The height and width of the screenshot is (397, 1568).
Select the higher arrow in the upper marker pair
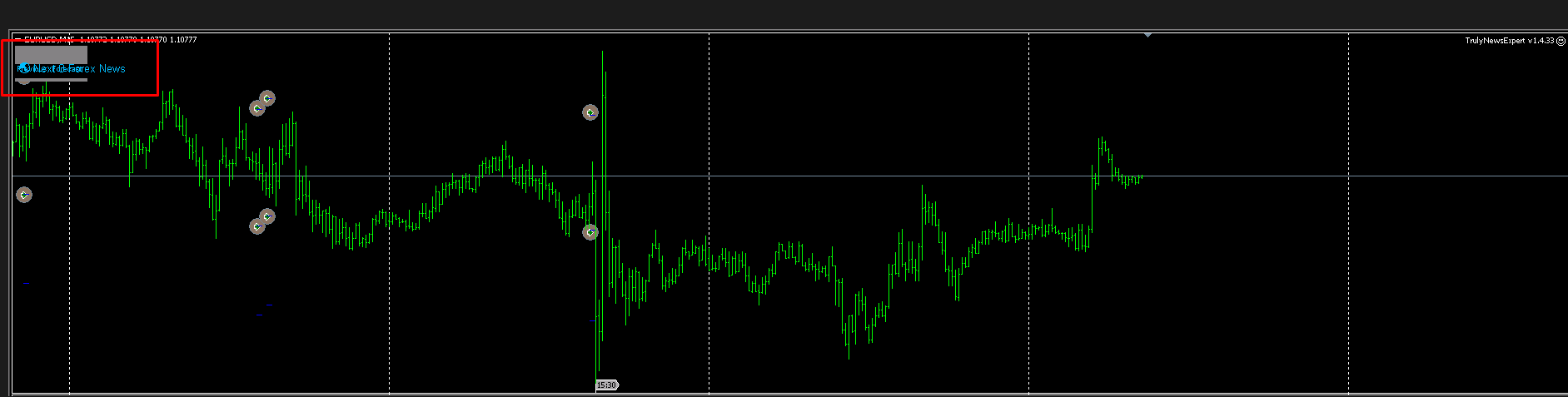pyautogui.click(x=267, y=98)
